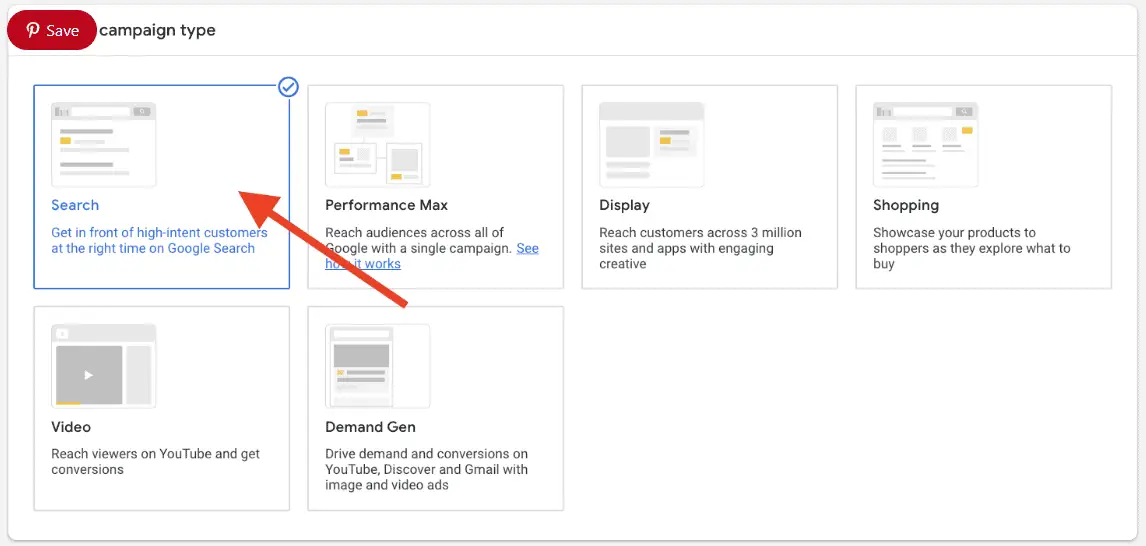1146x546 pixels.
Task: Click the 'Shopping' card title
Action: point(906,205)
